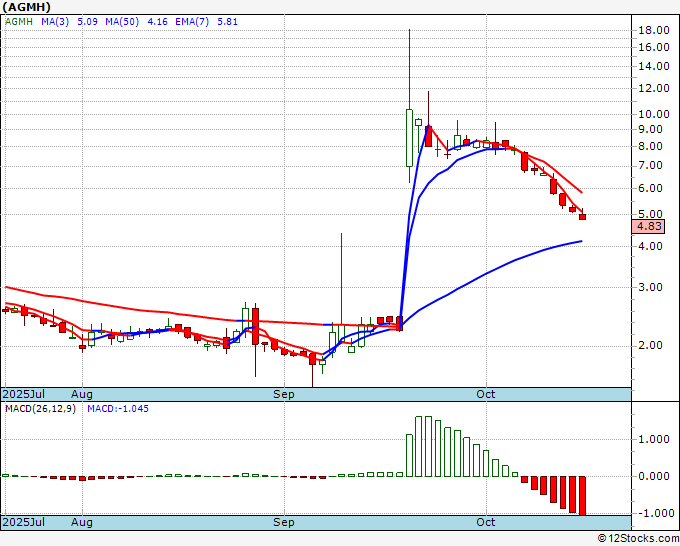Click the current price tag 4.83
This screenshot has height=546, width=680.
[x=648, y=226]
